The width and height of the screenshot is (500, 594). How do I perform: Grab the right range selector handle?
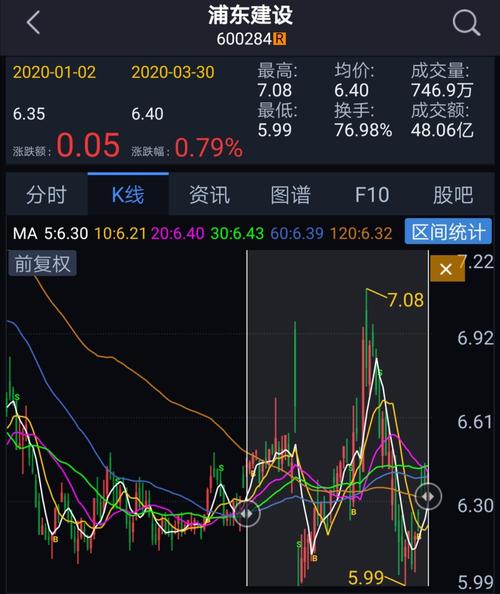428,496
